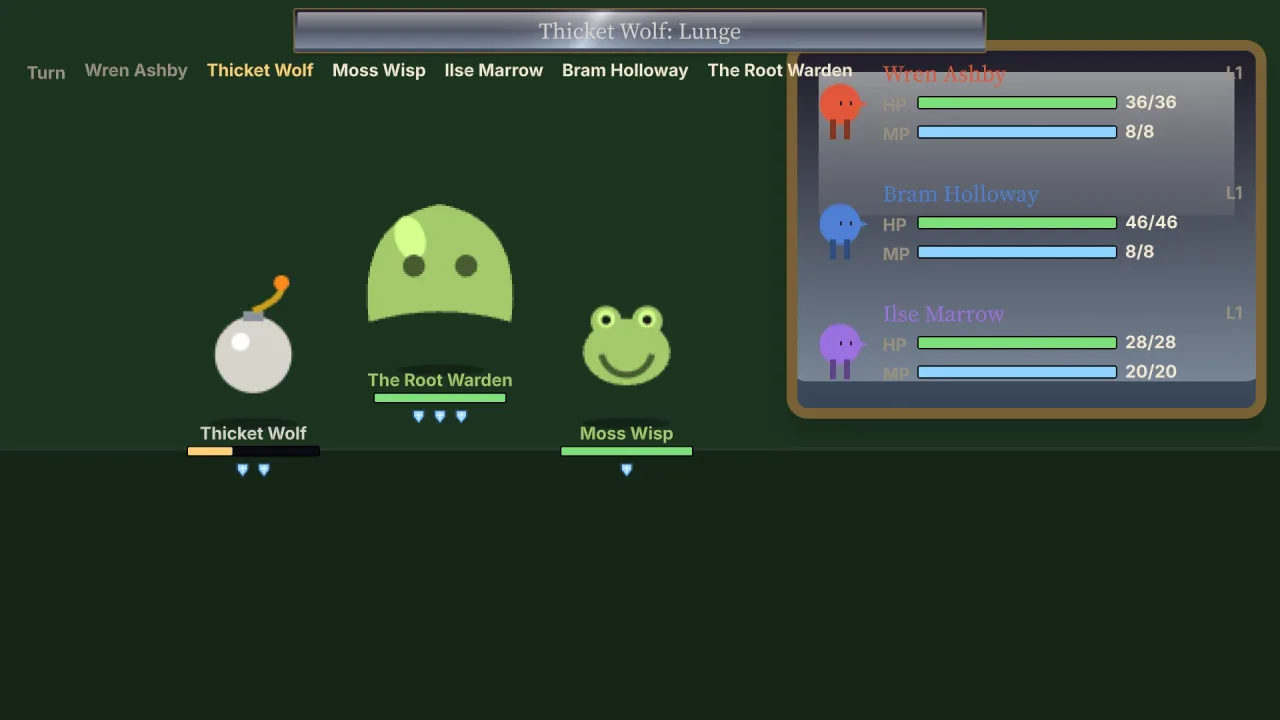Click The Root Warden name label under sprite
1280x720 pixels.
(x=440, y=380)
